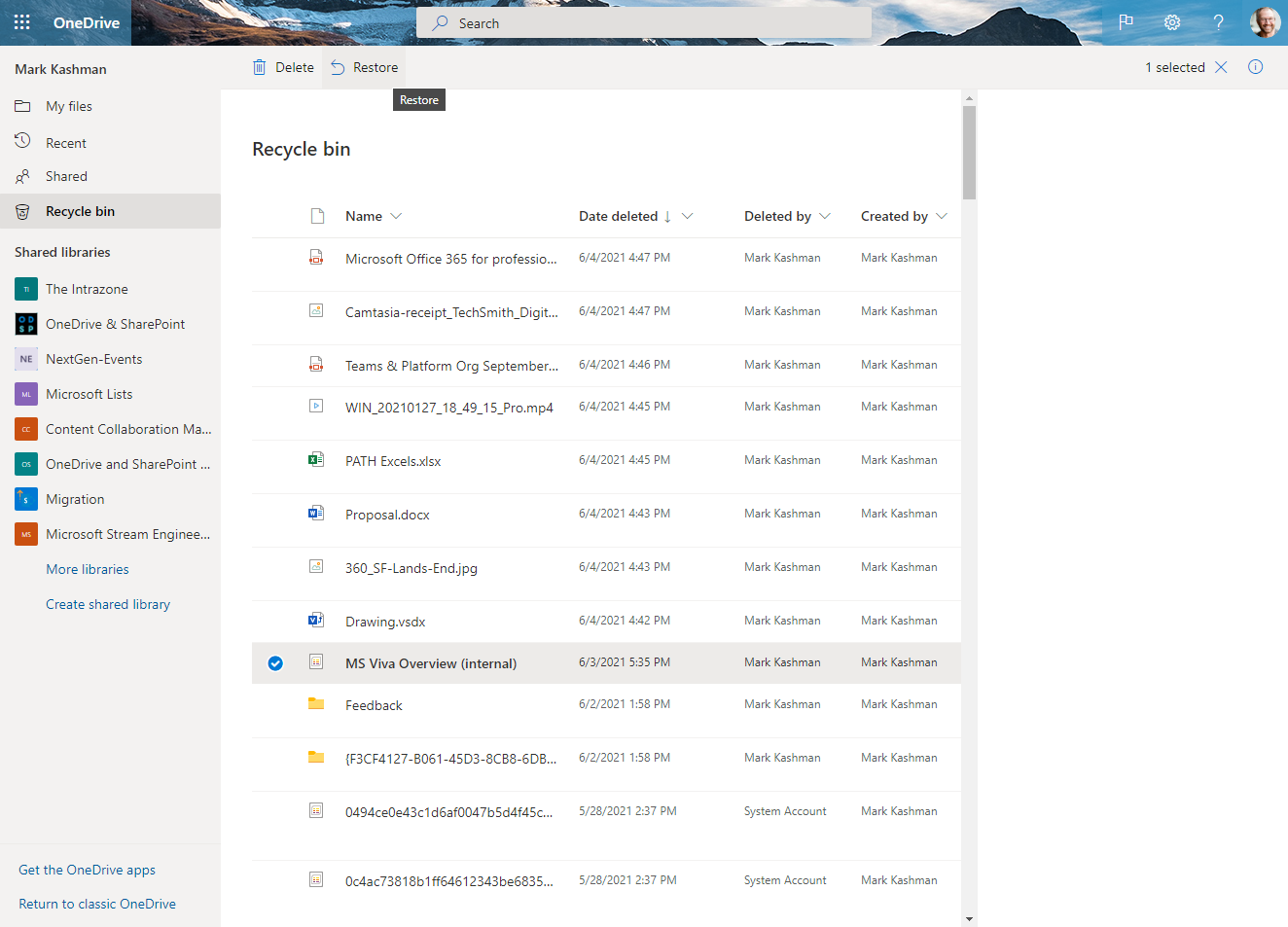Click the file icon for 0494ce0e43c1d6af item

[x=316, y=811]
